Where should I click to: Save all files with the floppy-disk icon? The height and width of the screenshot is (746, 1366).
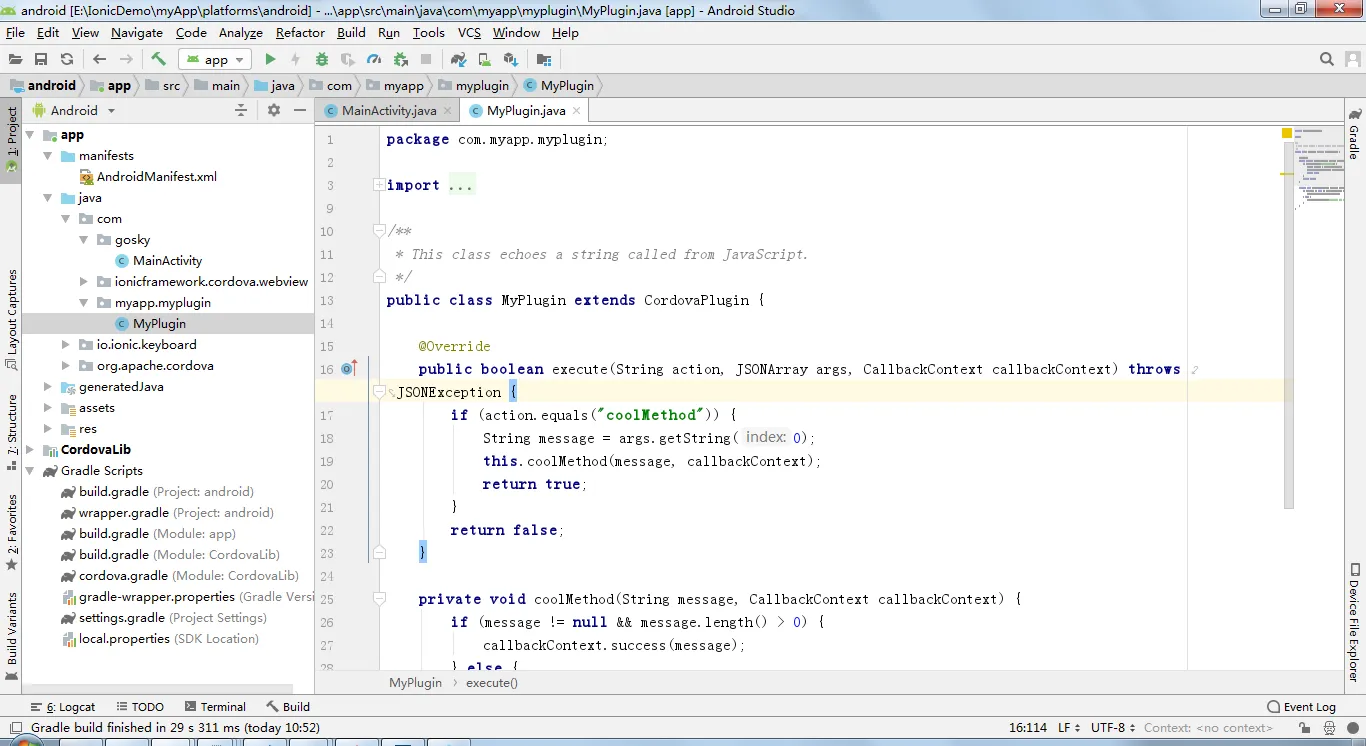pos(41,59)
